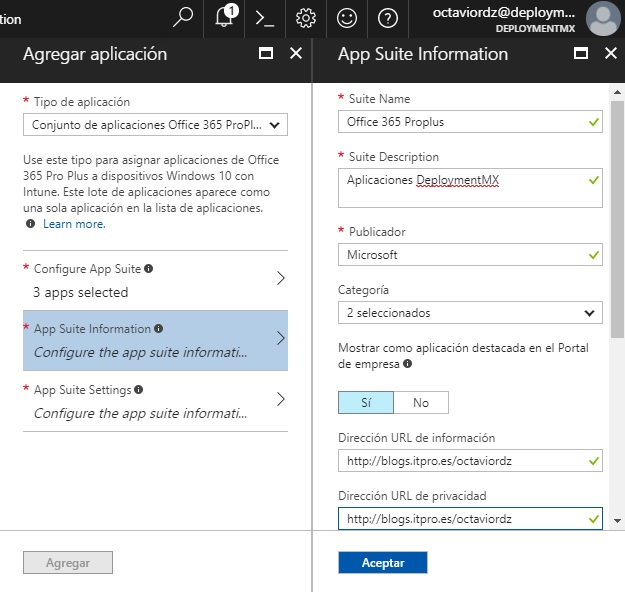The width and height of the screenshot is (625, 592).
Task: Open the App Suite Settings menu item
Action: point(155,401)
